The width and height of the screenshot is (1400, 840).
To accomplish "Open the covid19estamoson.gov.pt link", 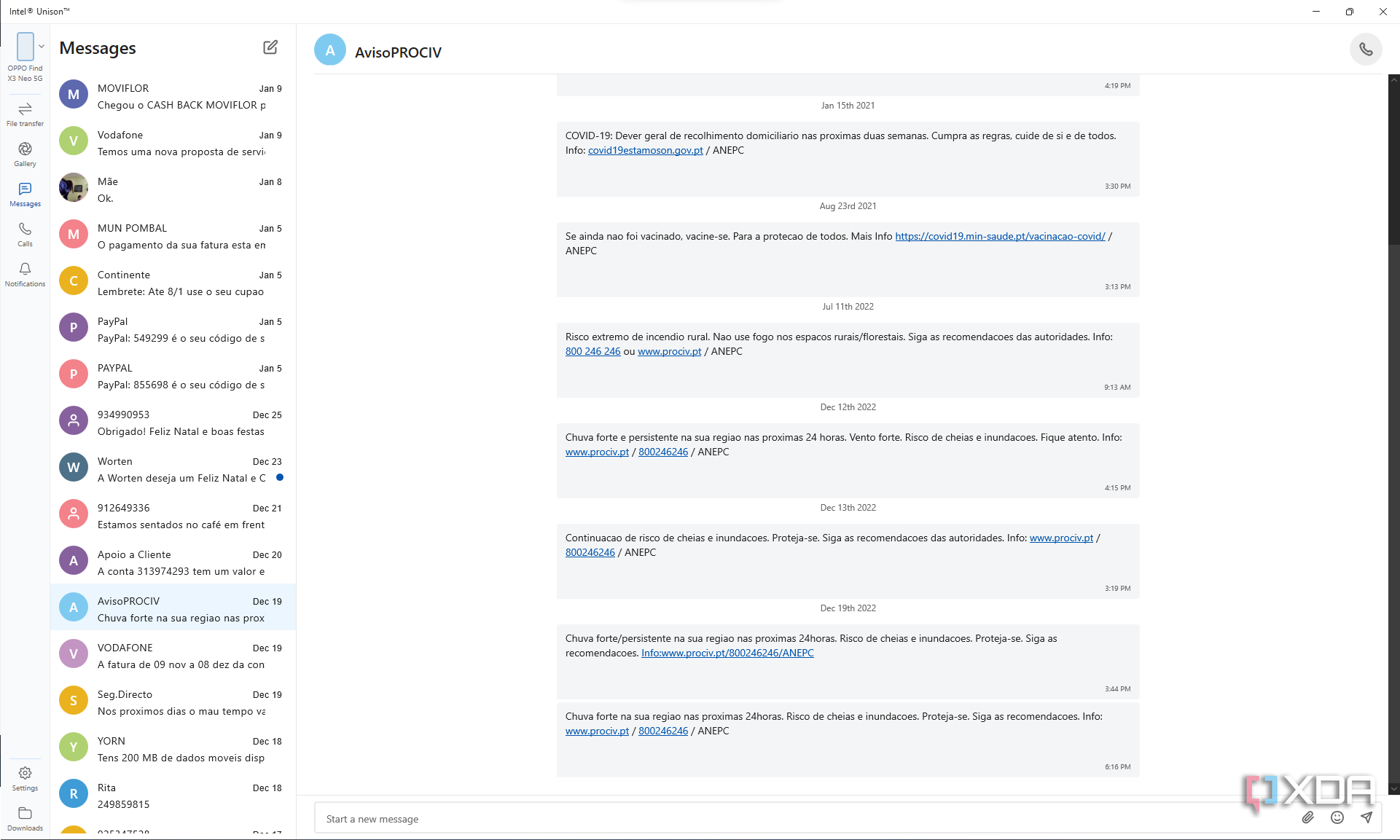I will (x=646, y=150).
